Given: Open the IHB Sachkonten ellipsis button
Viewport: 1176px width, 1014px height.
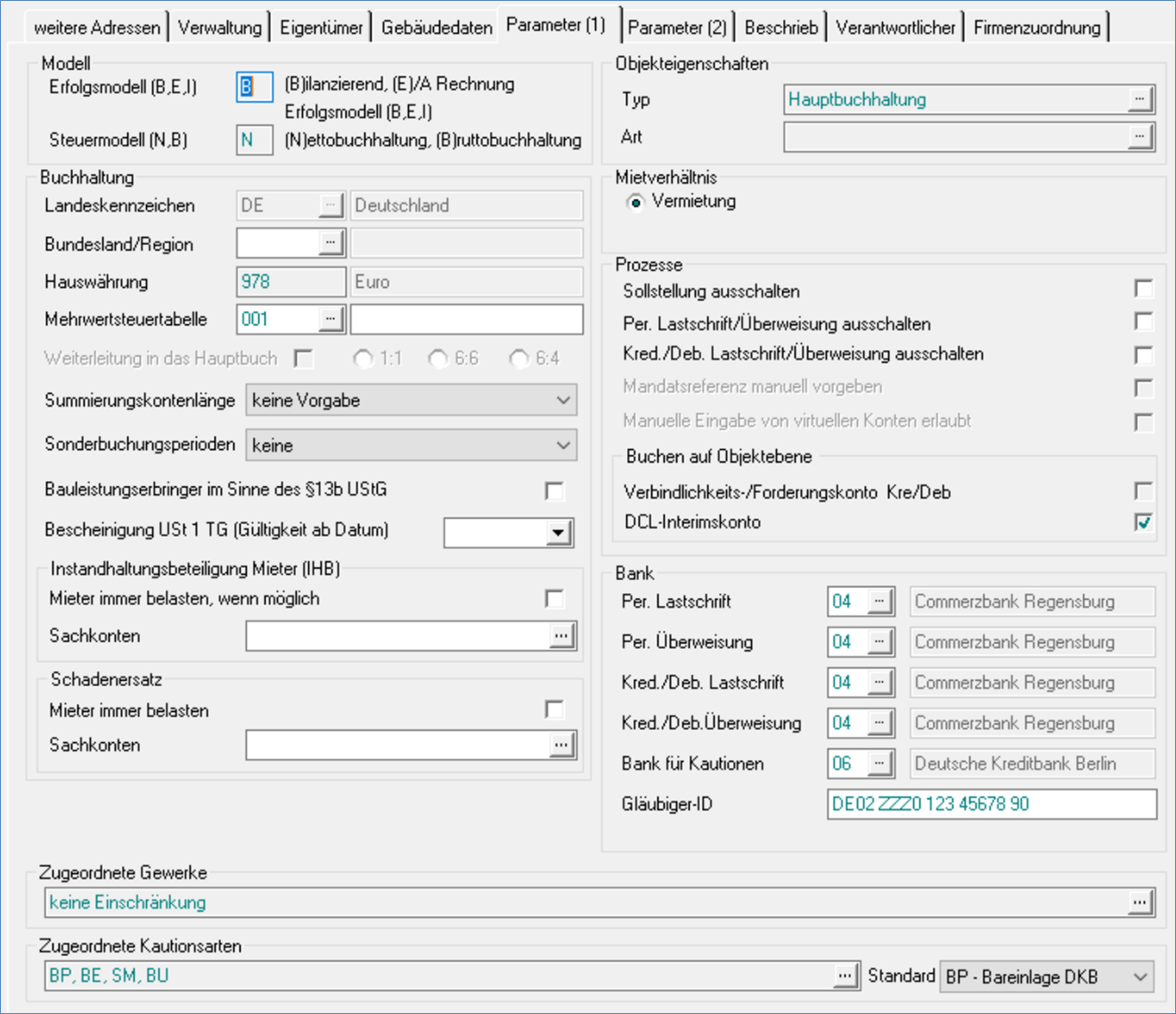Looking at the screenshot, I should pyautogui.click(x=561, y=636).
